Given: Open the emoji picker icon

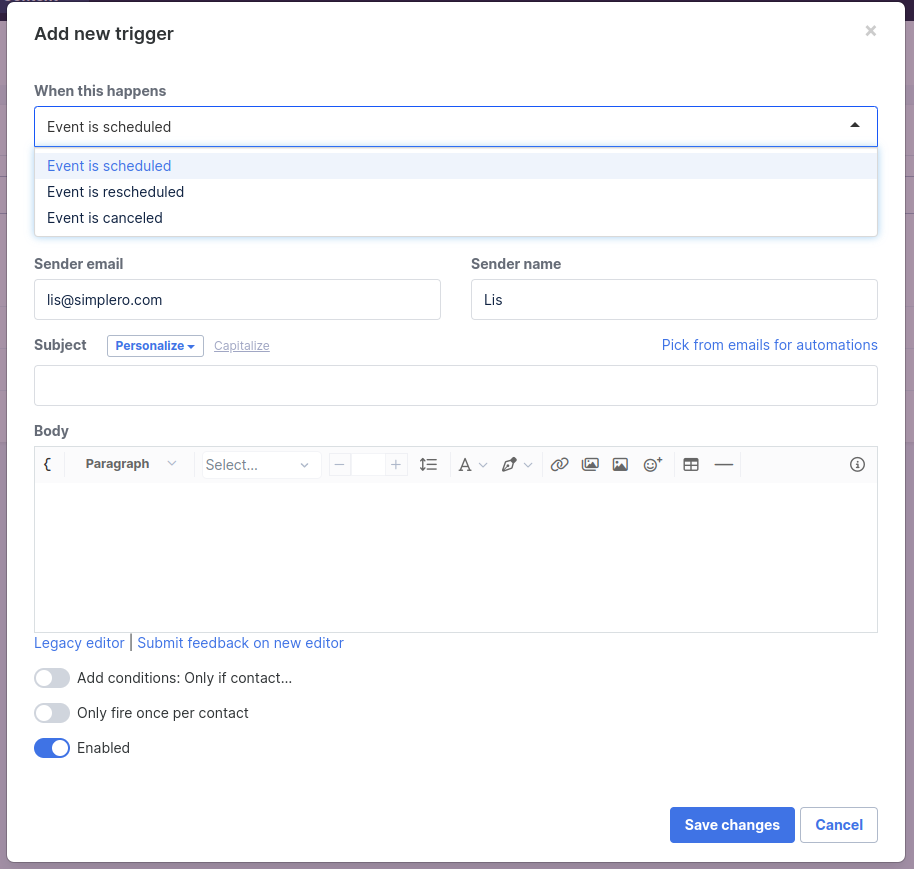Looking at the screenshot, I should [x=652, y=465].
